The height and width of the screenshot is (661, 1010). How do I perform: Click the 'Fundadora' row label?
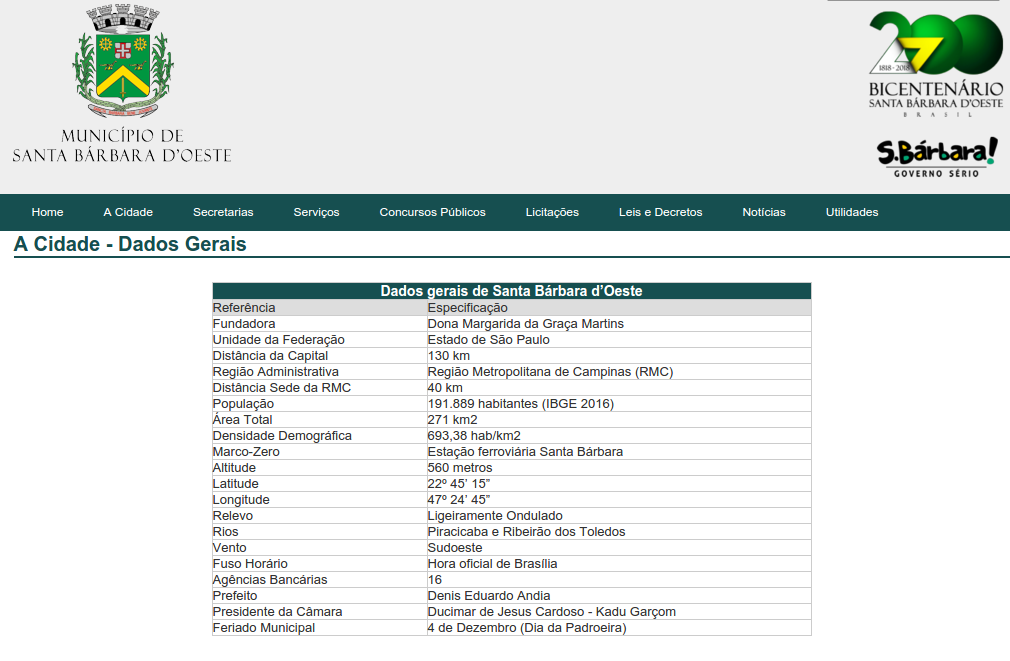[x=244, y=323]
